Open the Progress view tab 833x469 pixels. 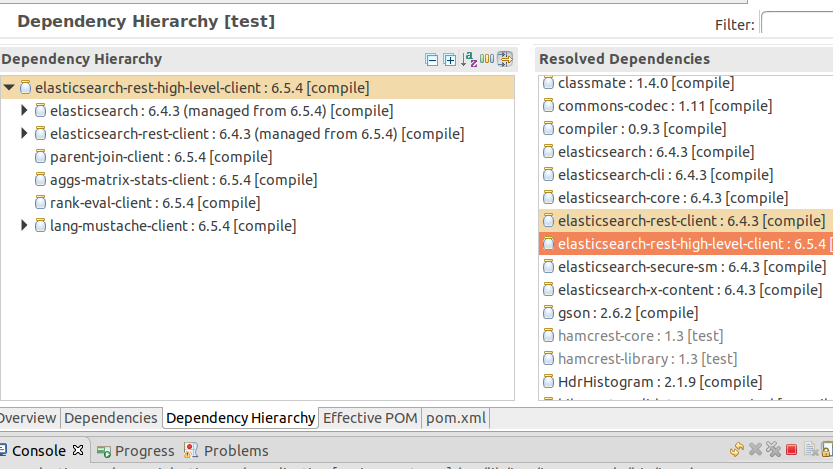coord(136,451)
